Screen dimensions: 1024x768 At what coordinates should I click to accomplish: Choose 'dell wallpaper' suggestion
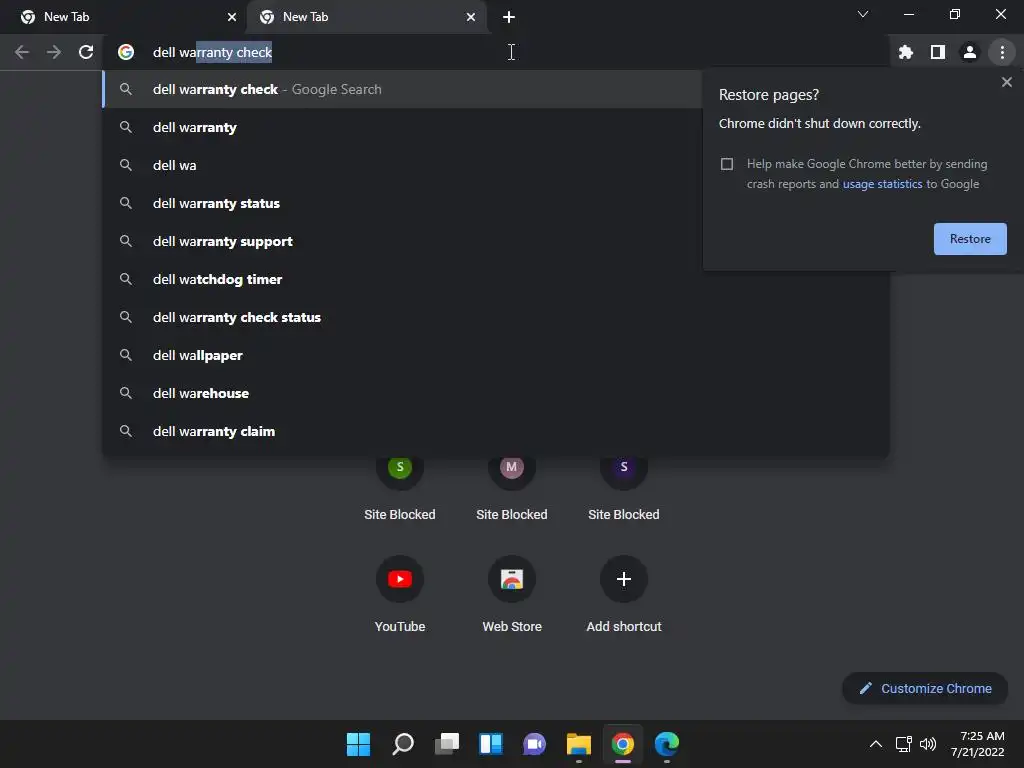(495, 355)
